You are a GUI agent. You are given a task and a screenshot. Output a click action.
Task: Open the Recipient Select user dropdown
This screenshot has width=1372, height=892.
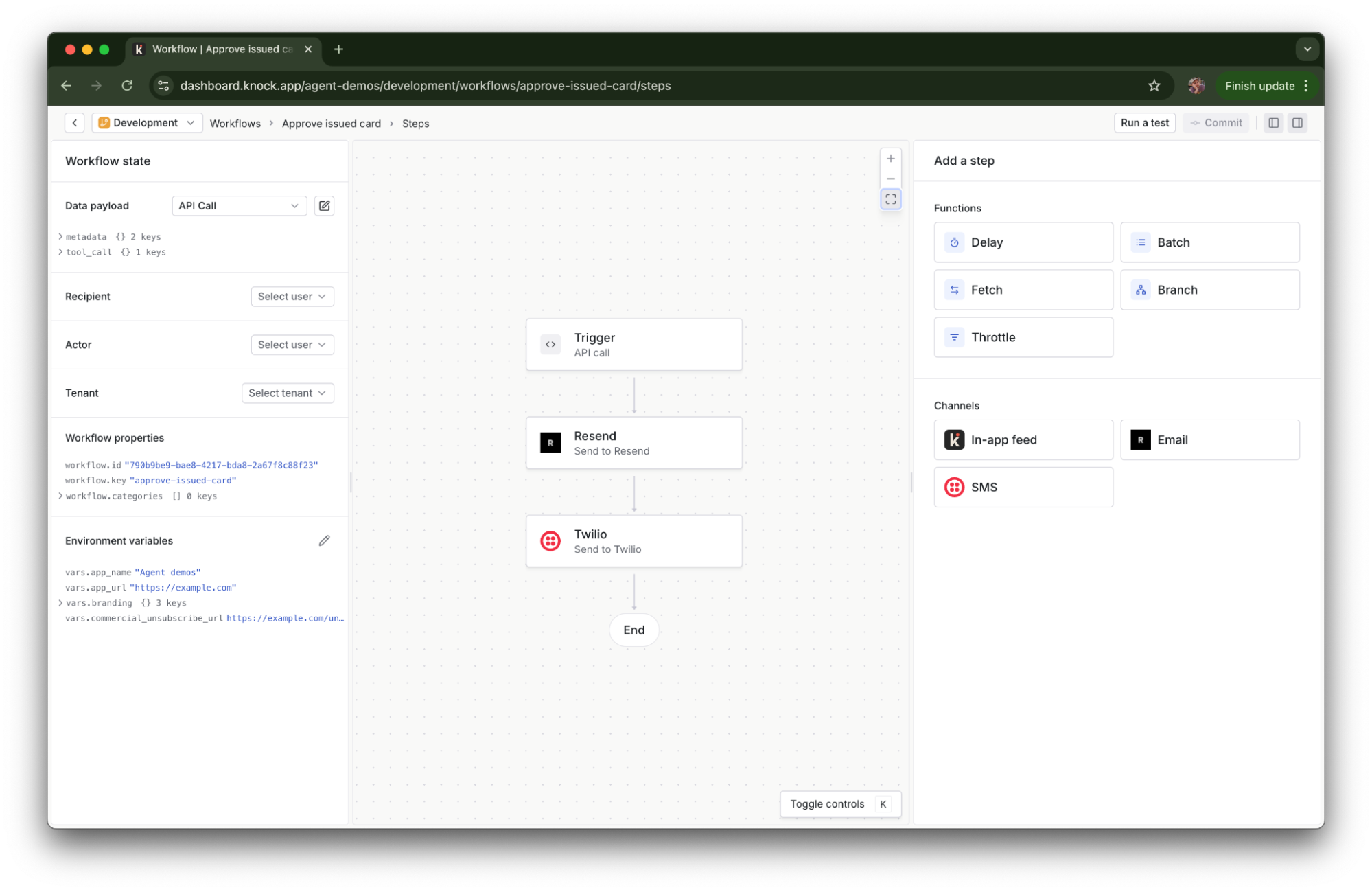[292, 296]
